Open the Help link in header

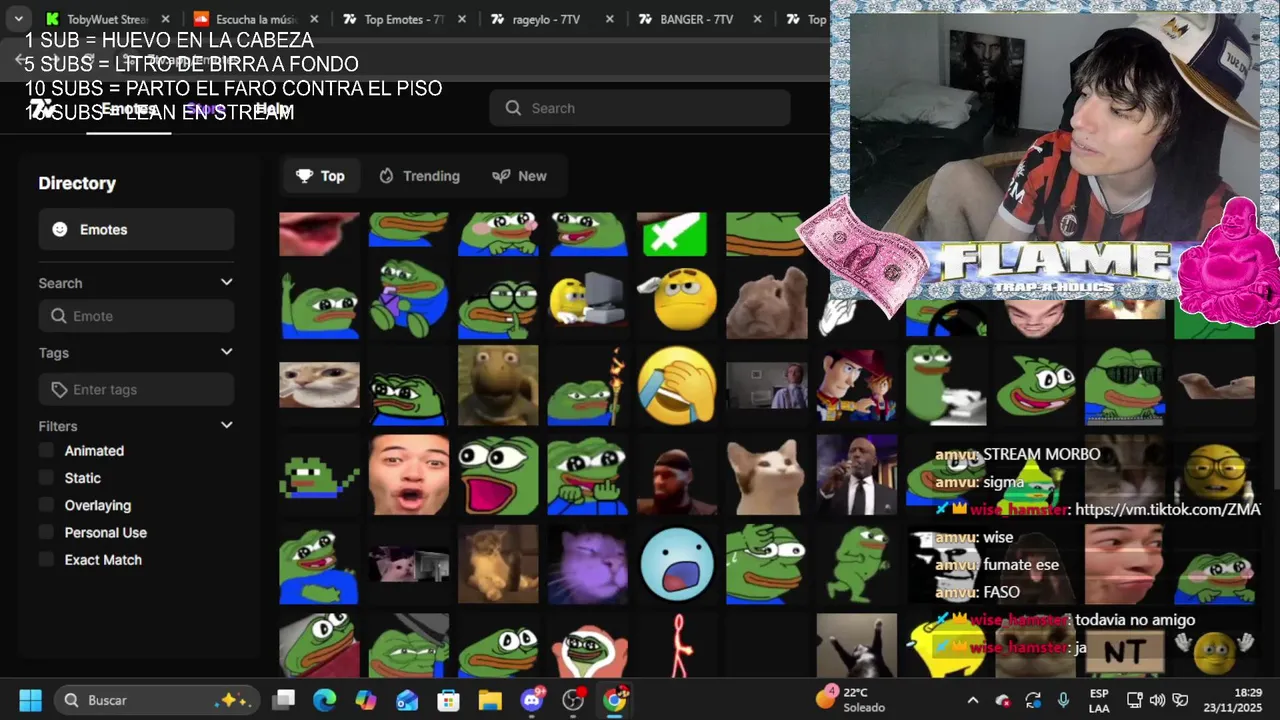pyautogui.click(x=273, y=108)
